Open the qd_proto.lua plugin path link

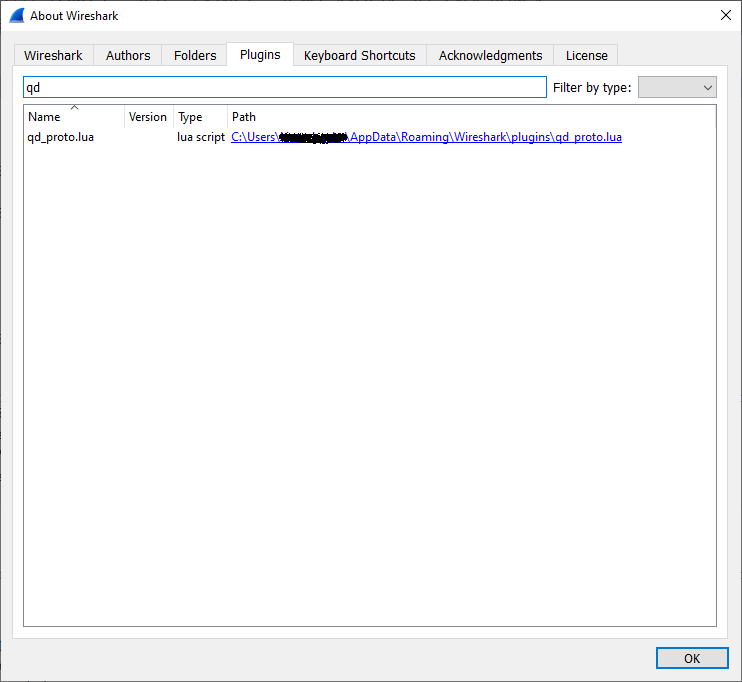(426, 137)
